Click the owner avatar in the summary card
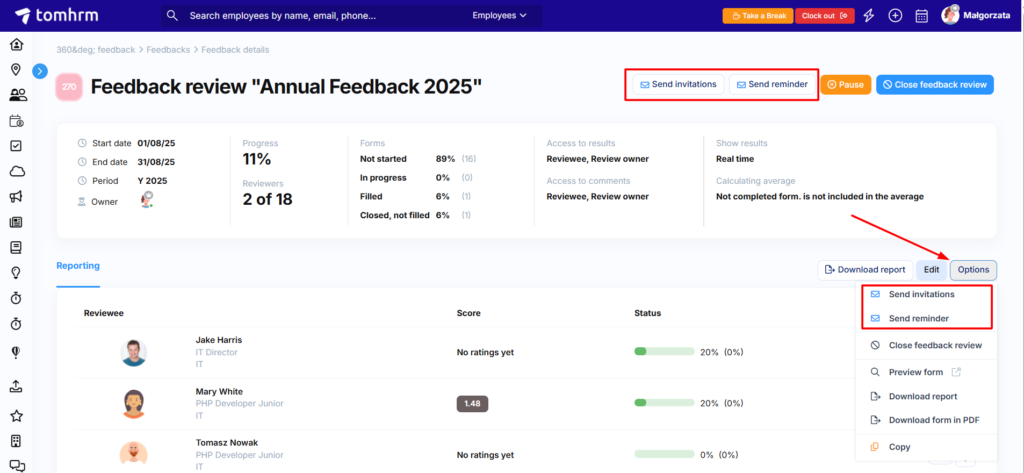The height and width of the screenshot is (473, 1024). click(x=146, y=200)
